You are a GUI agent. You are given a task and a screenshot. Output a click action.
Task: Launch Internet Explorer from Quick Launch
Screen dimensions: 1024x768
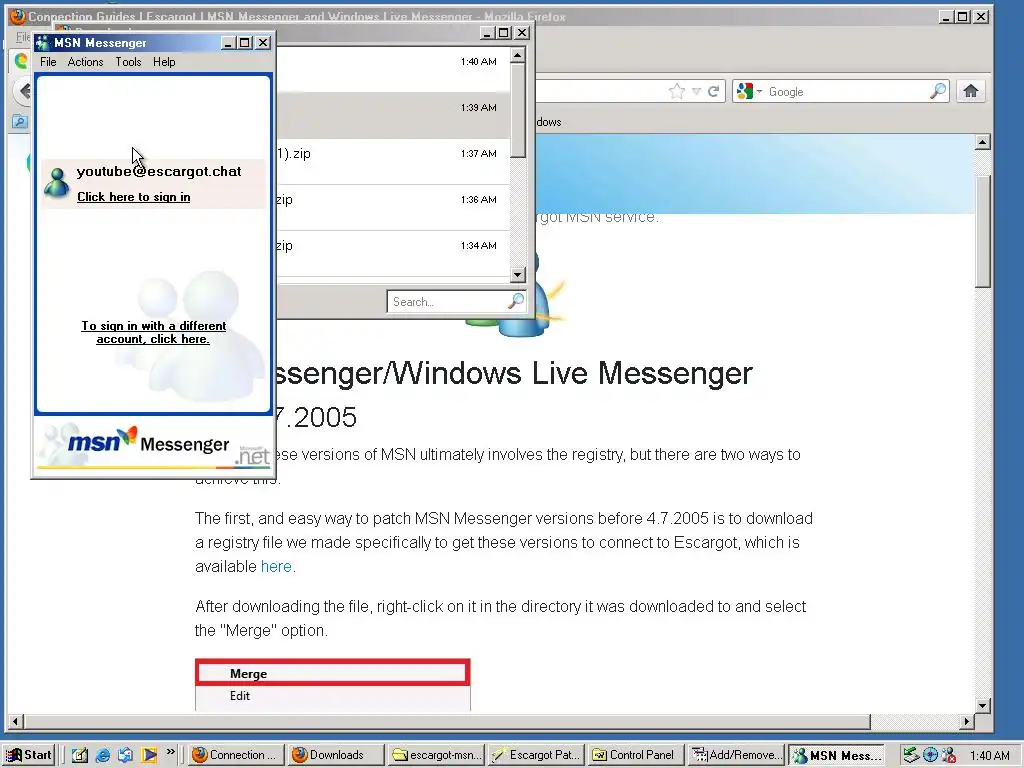click(103, 755)
